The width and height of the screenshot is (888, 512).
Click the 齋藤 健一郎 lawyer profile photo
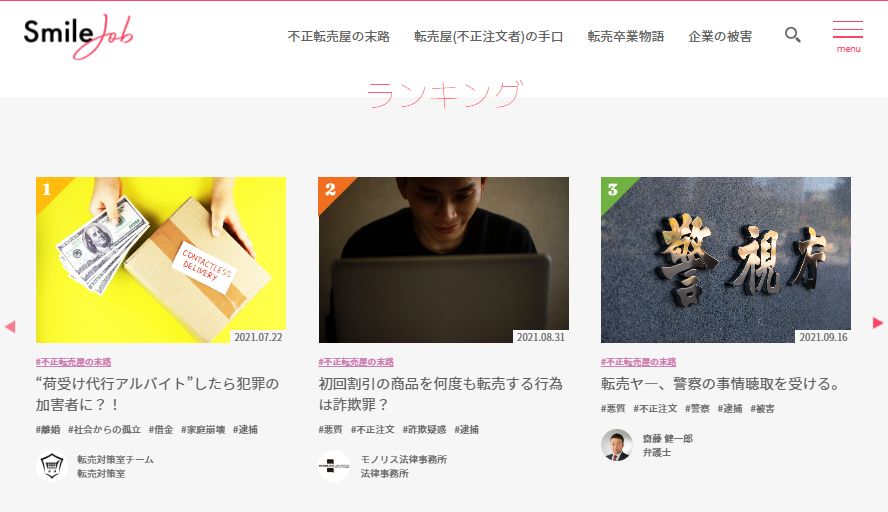(617, 445)
